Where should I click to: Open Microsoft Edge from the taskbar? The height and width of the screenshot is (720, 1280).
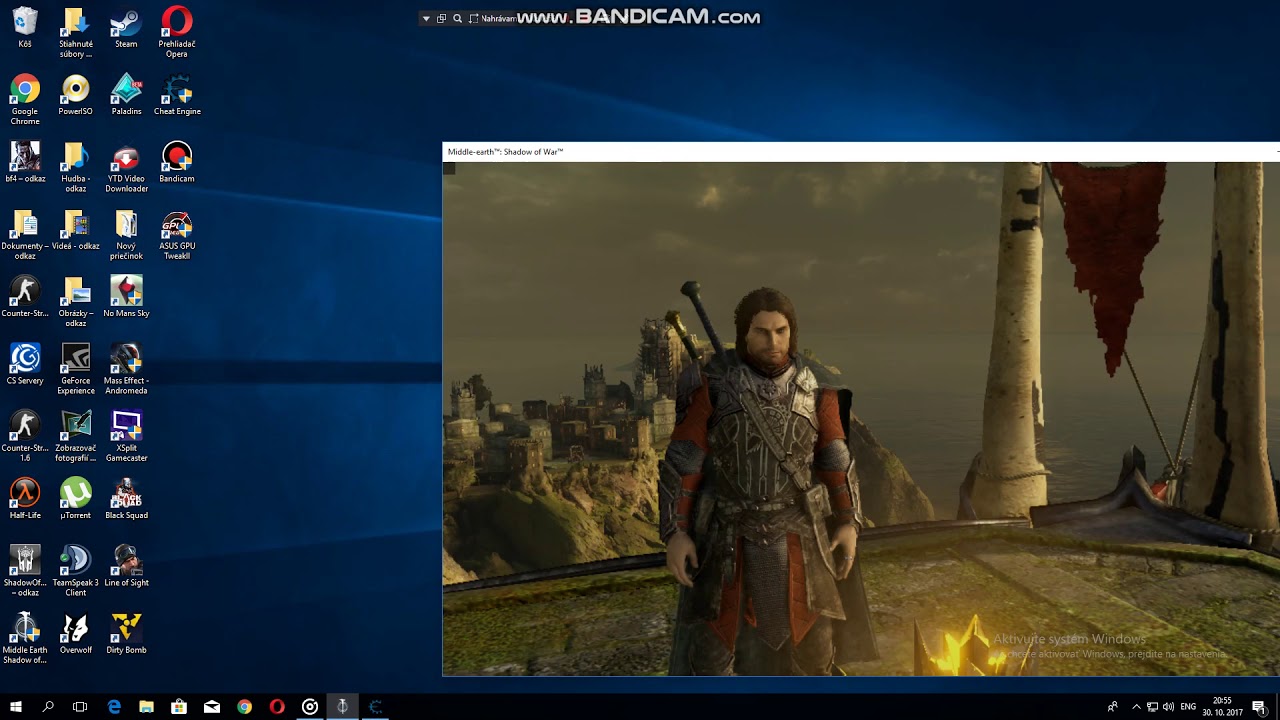click(114, 706)
